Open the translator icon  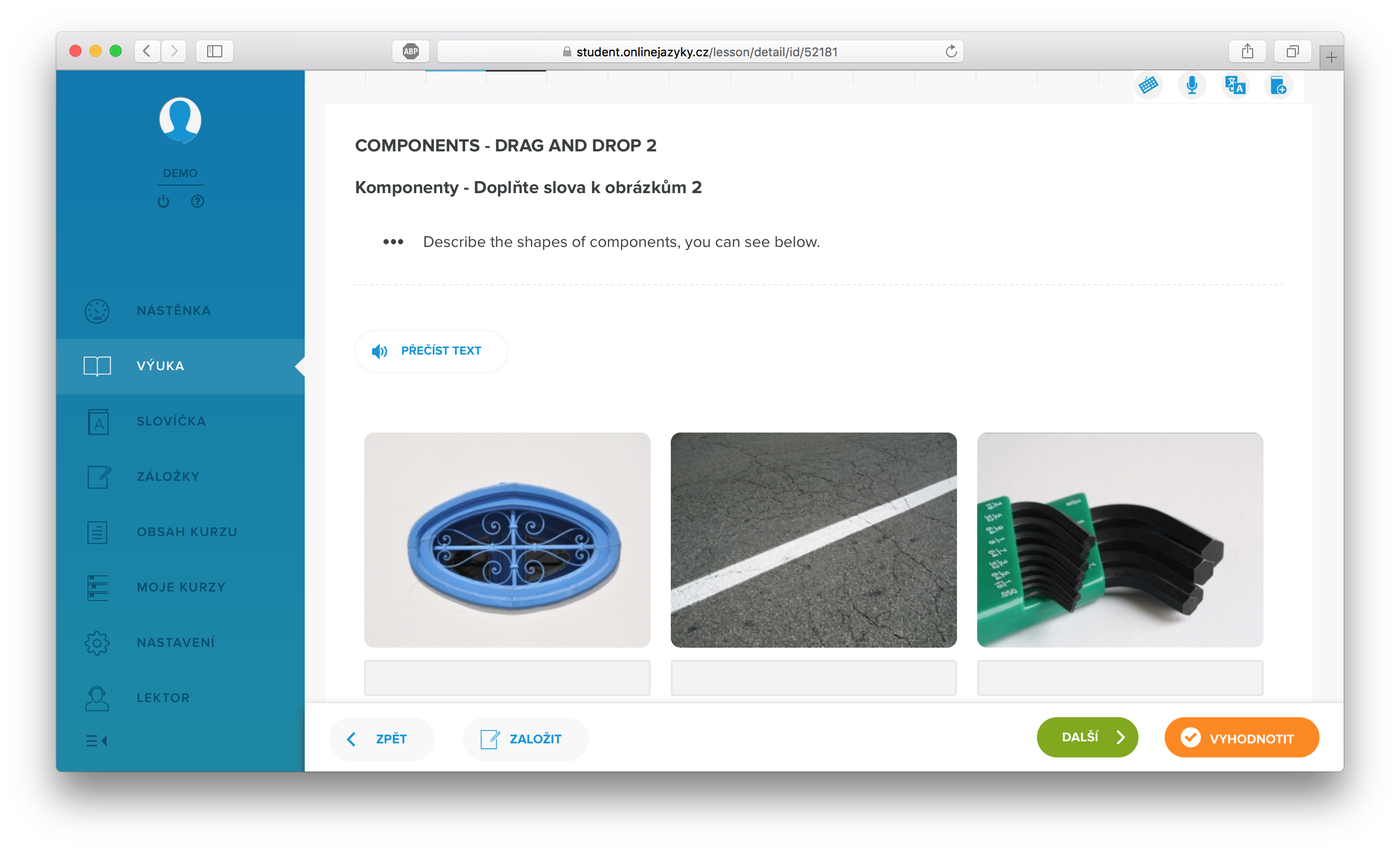click(1235, 86)
